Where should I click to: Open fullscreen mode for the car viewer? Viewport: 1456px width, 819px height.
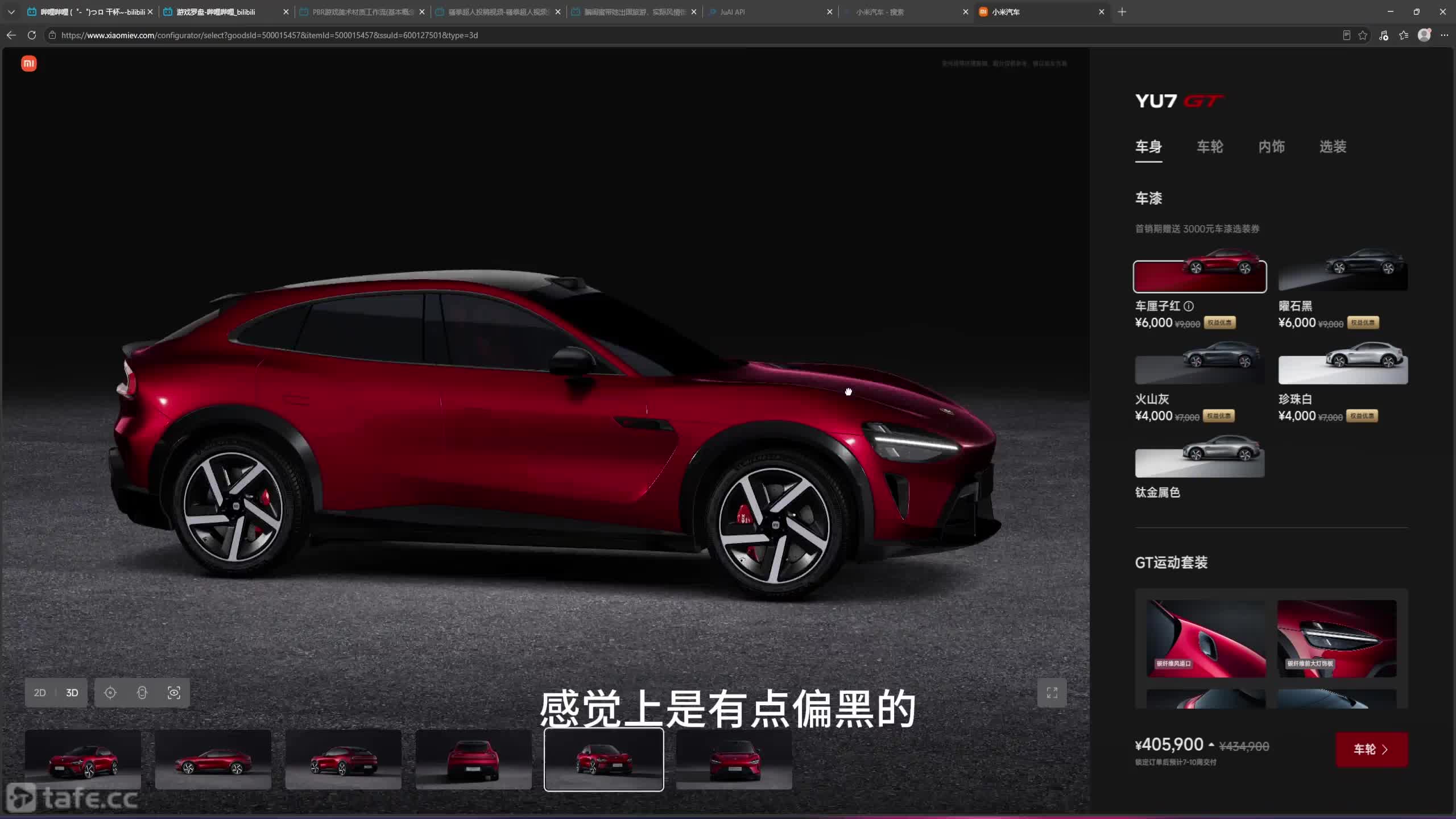click(1052, 693)
